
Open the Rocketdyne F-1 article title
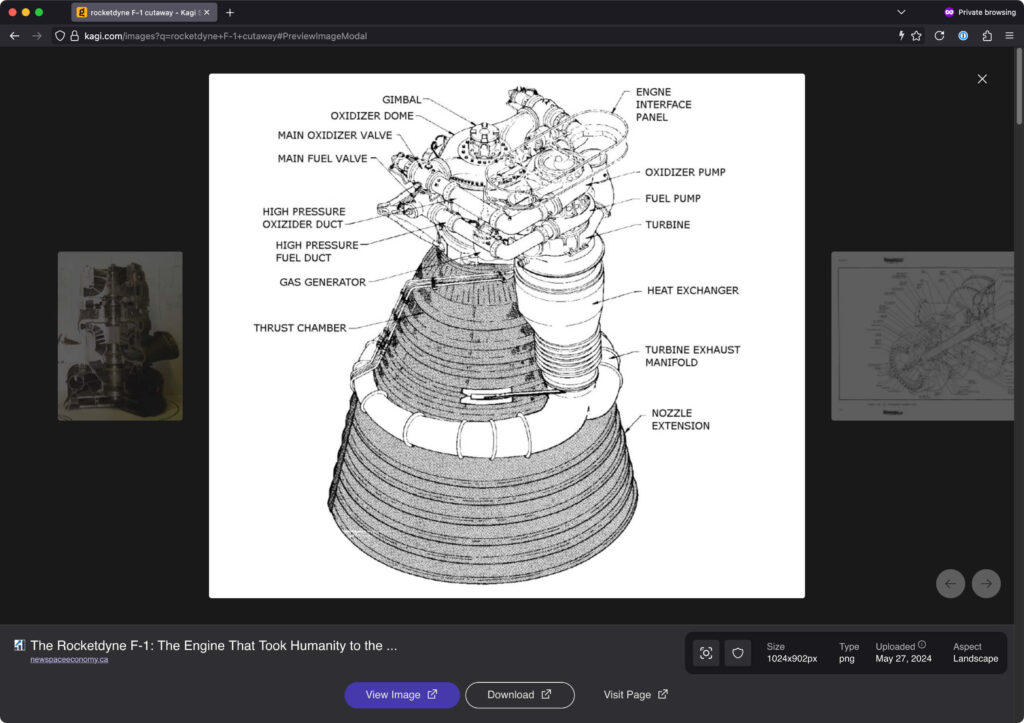point(214,645)
